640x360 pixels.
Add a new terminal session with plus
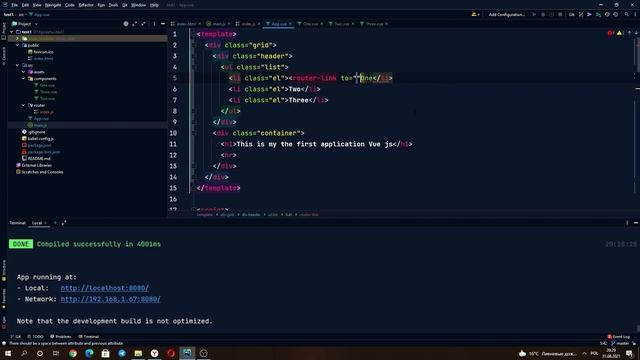pos(55,223)
